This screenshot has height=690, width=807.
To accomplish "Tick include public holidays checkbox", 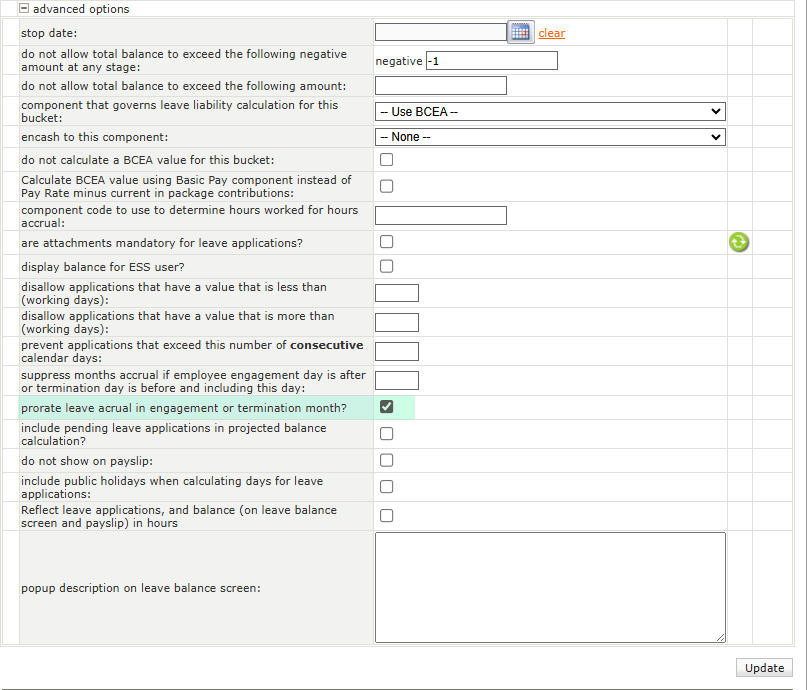I will (x=387, y=487).
